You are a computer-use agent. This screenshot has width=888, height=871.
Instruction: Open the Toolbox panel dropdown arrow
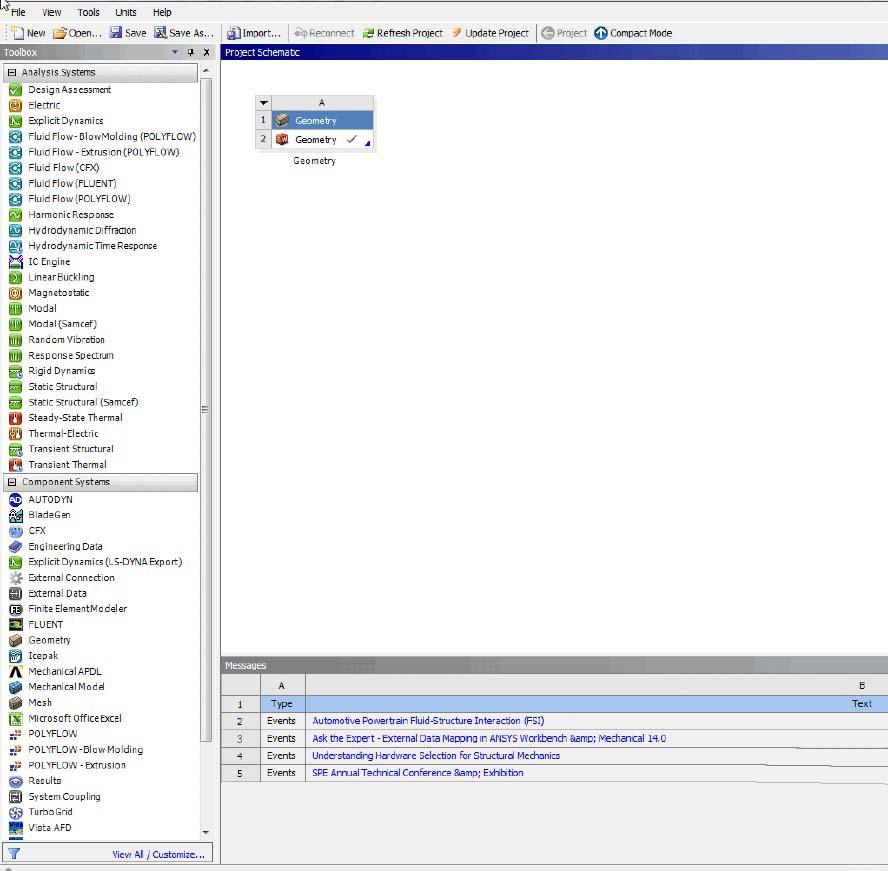tap(175, 52)
